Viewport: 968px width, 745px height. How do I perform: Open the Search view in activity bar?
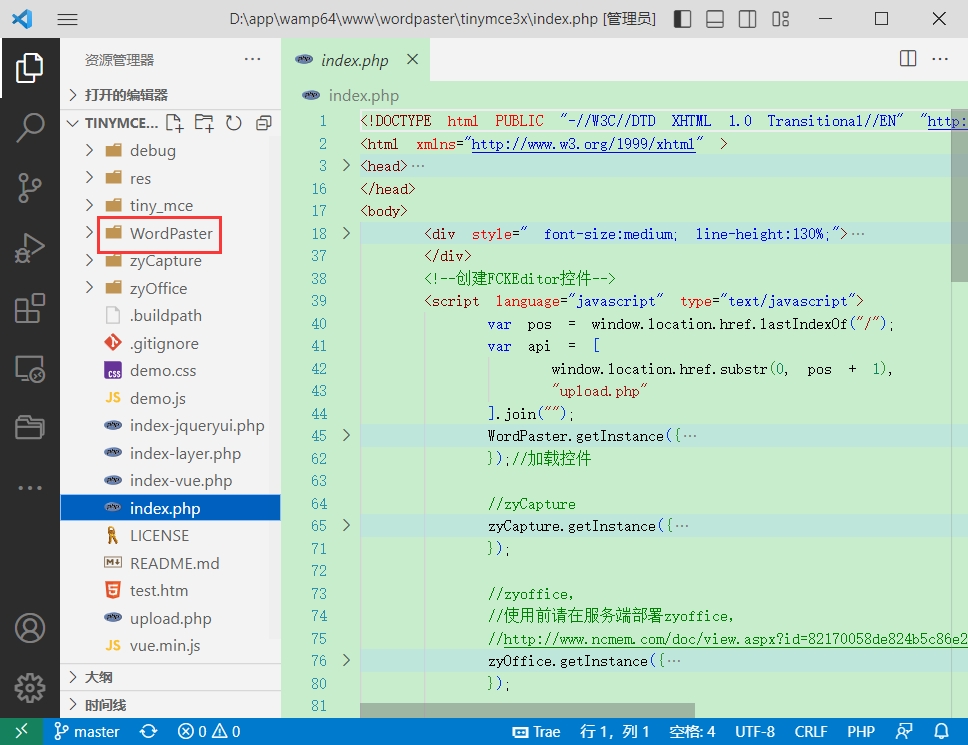point(30,128)
